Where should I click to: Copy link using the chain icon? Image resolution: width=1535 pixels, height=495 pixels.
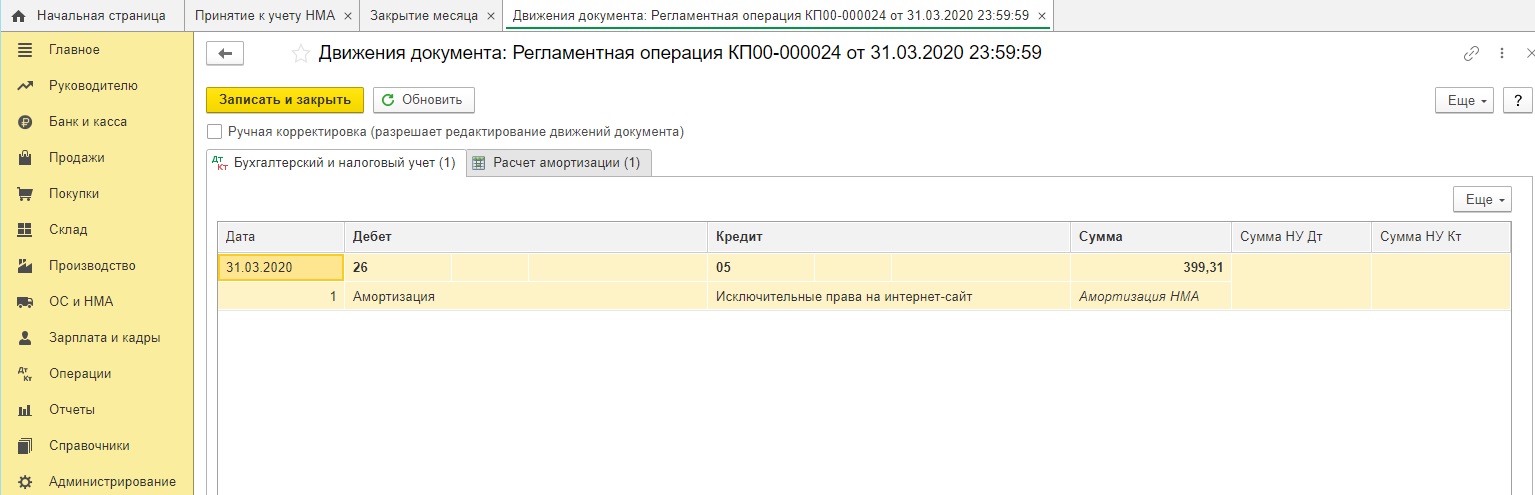[x=1471, y=54]
